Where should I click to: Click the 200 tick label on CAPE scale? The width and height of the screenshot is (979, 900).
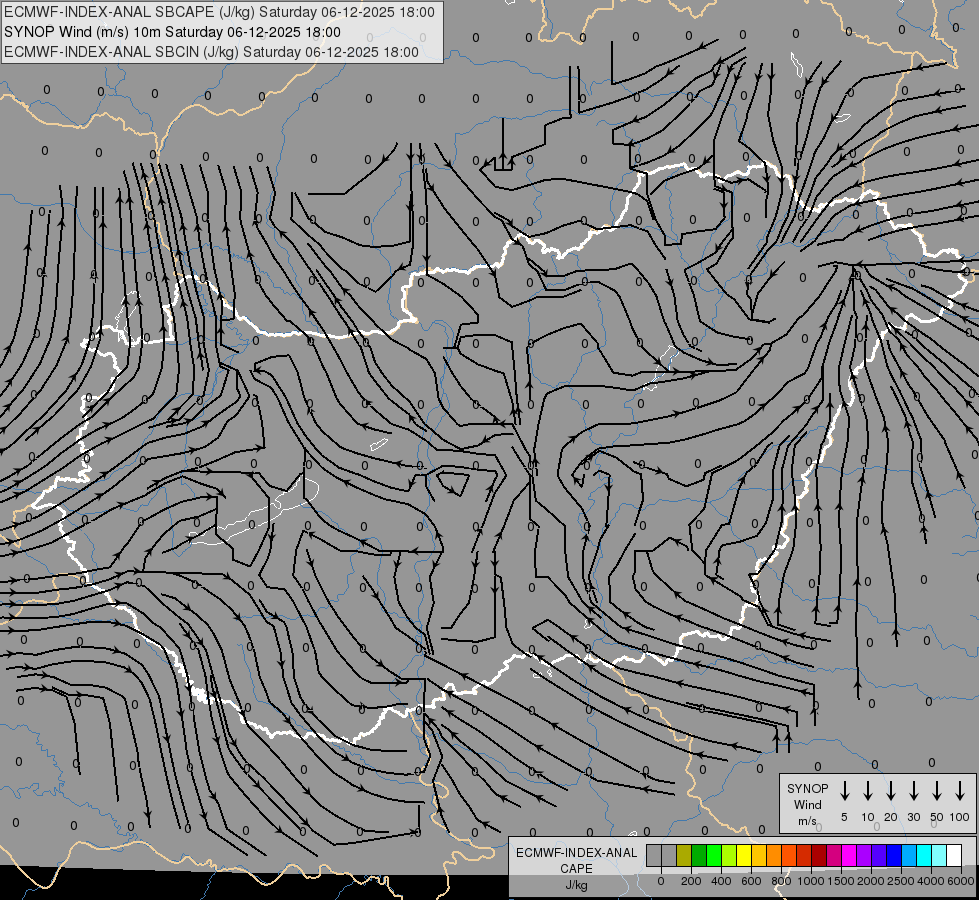[x=691, y=881]
